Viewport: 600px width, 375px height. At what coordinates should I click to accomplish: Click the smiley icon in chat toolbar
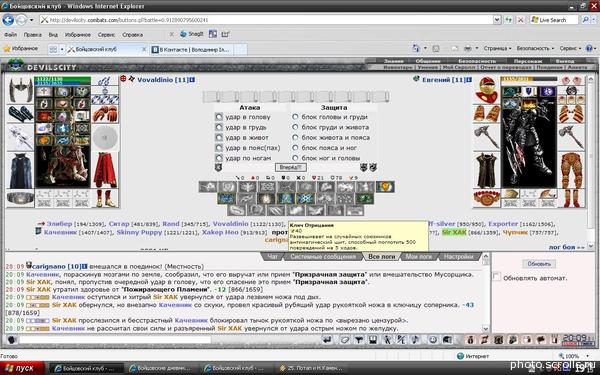point(433,339)
